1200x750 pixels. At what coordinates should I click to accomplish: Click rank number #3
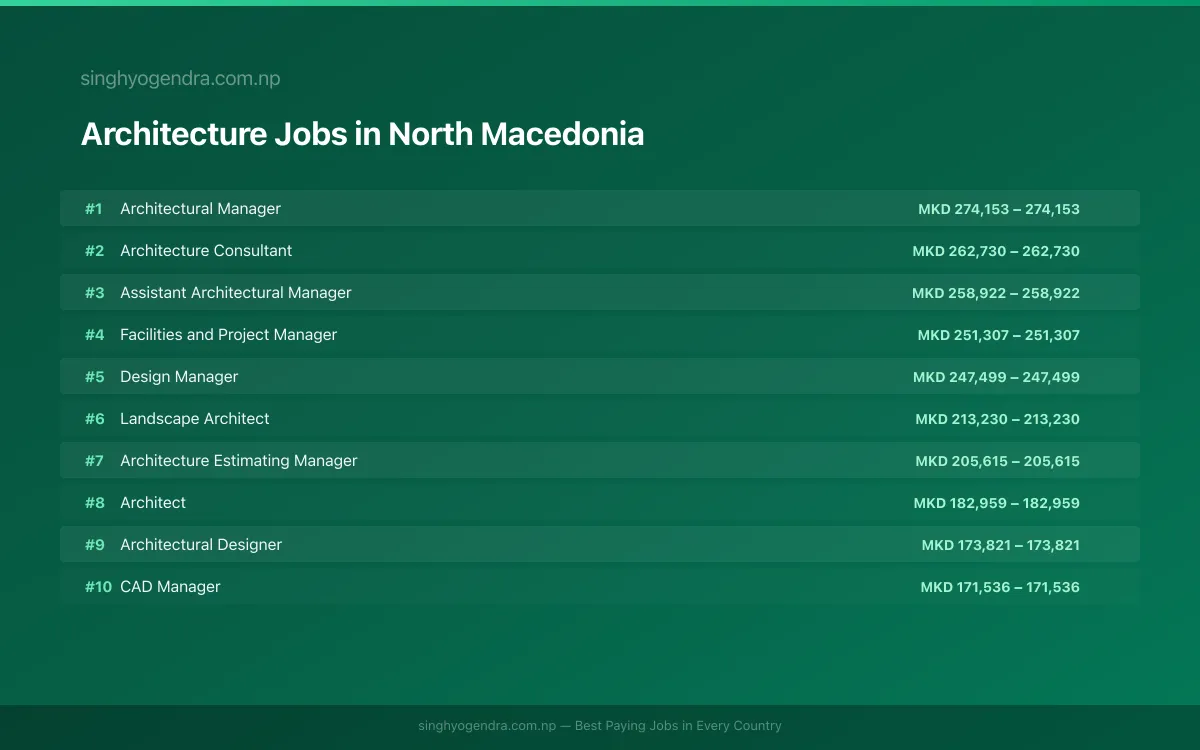click(x=94, y=293)
